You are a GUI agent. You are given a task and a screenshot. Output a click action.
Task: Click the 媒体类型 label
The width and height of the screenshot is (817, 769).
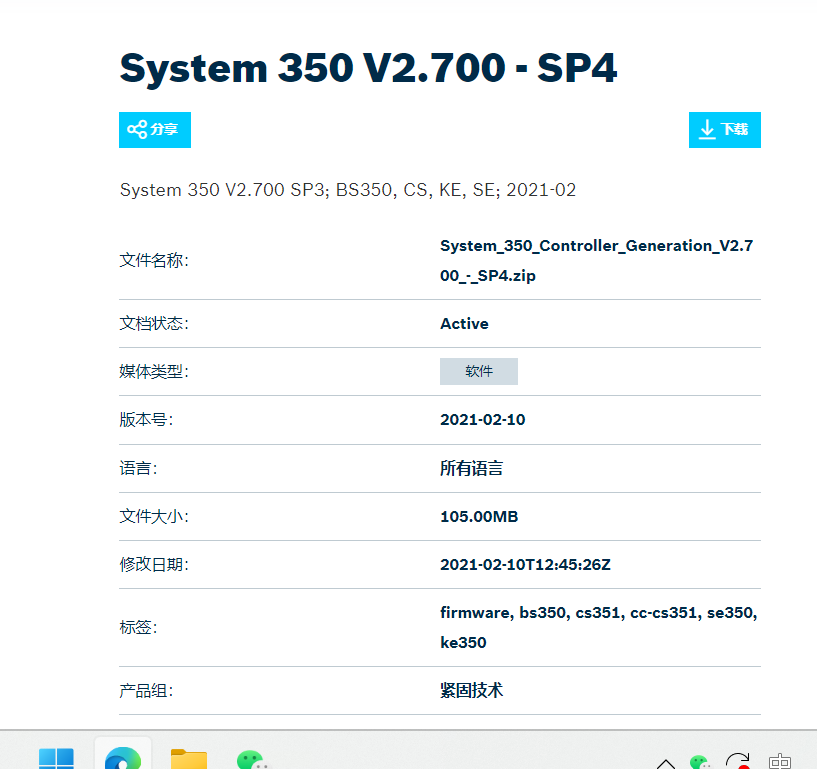point(154,371)
